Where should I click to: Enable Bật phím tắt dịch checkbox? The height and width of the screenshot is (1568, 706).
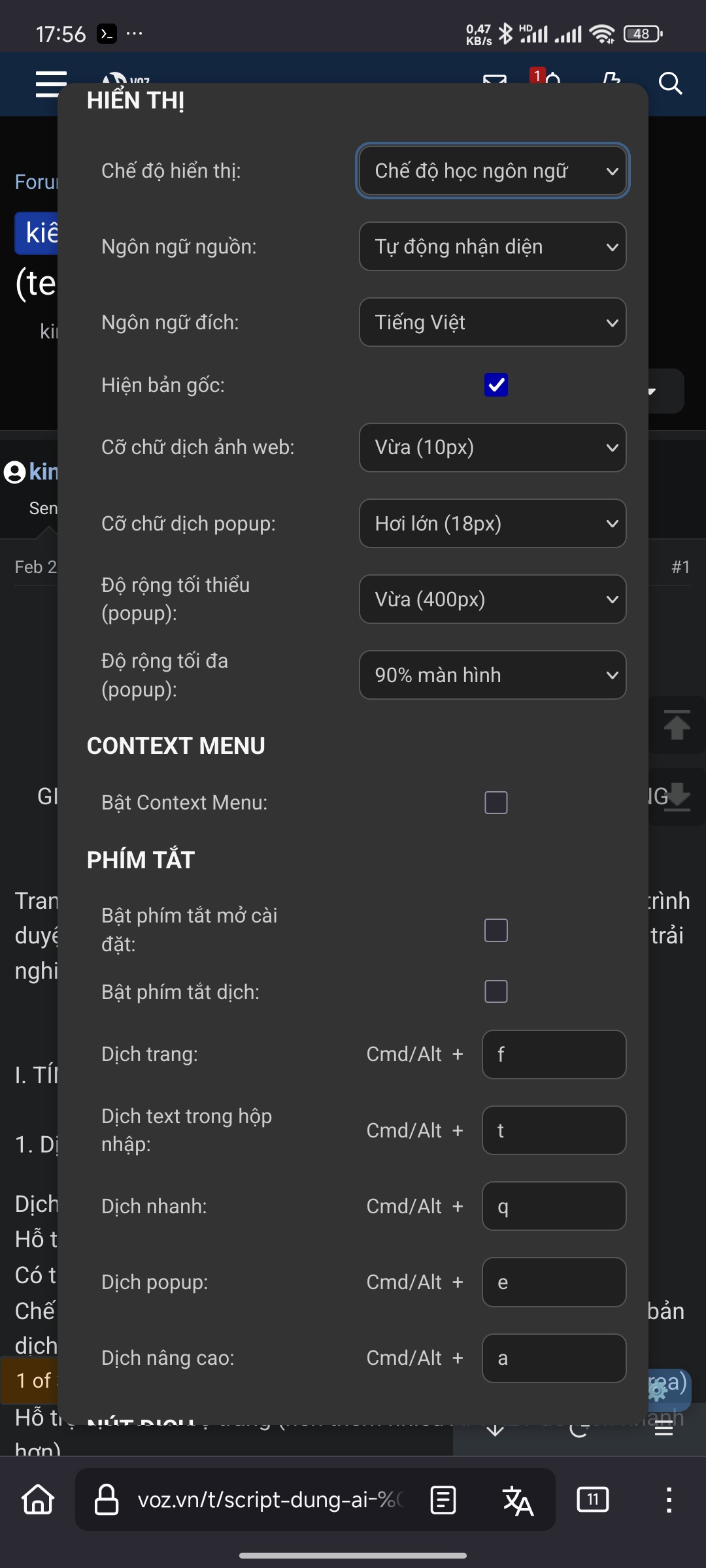tap(496, 991)
